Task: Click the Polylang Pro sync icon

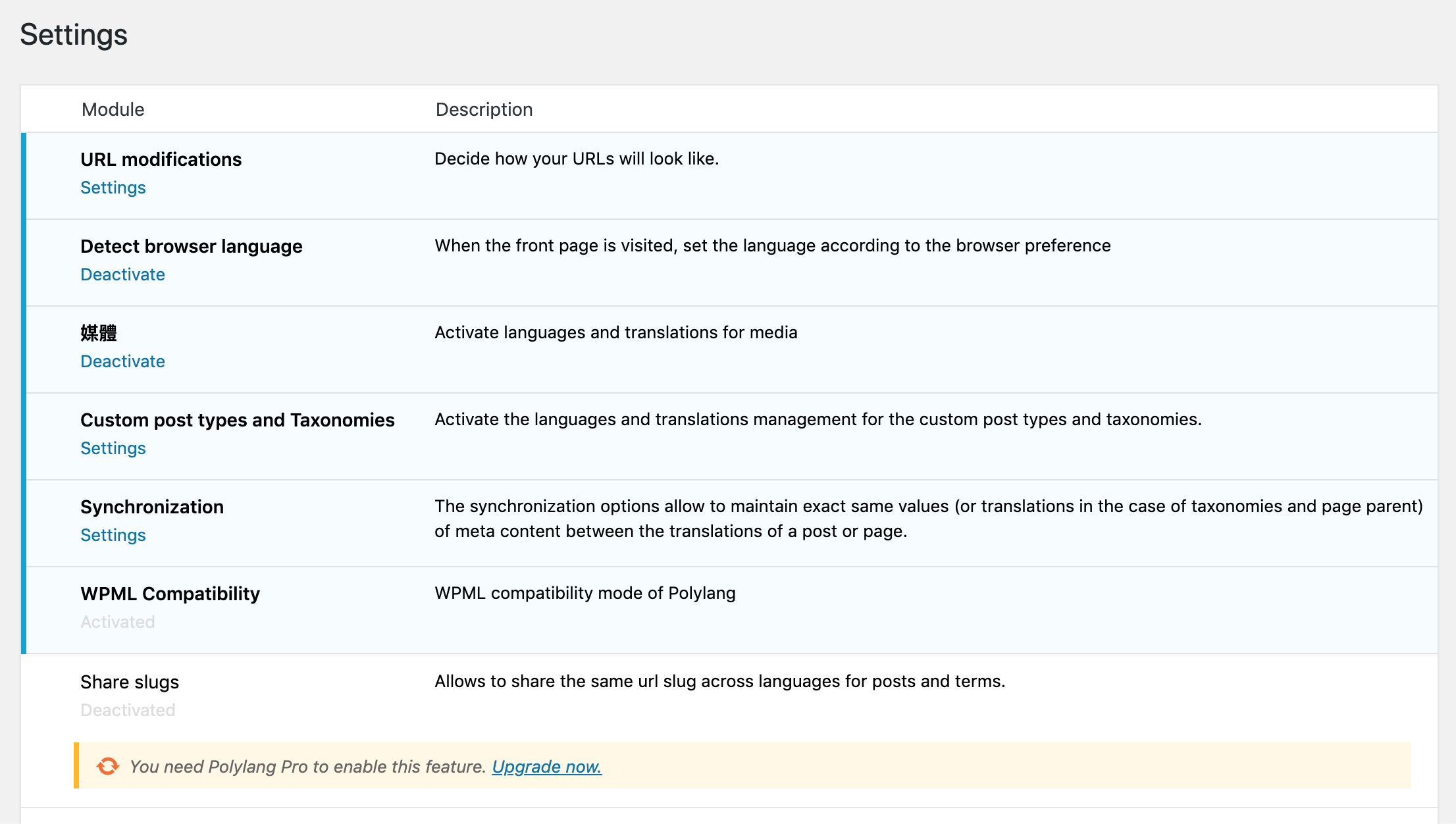Action: [x=108, y=766]
